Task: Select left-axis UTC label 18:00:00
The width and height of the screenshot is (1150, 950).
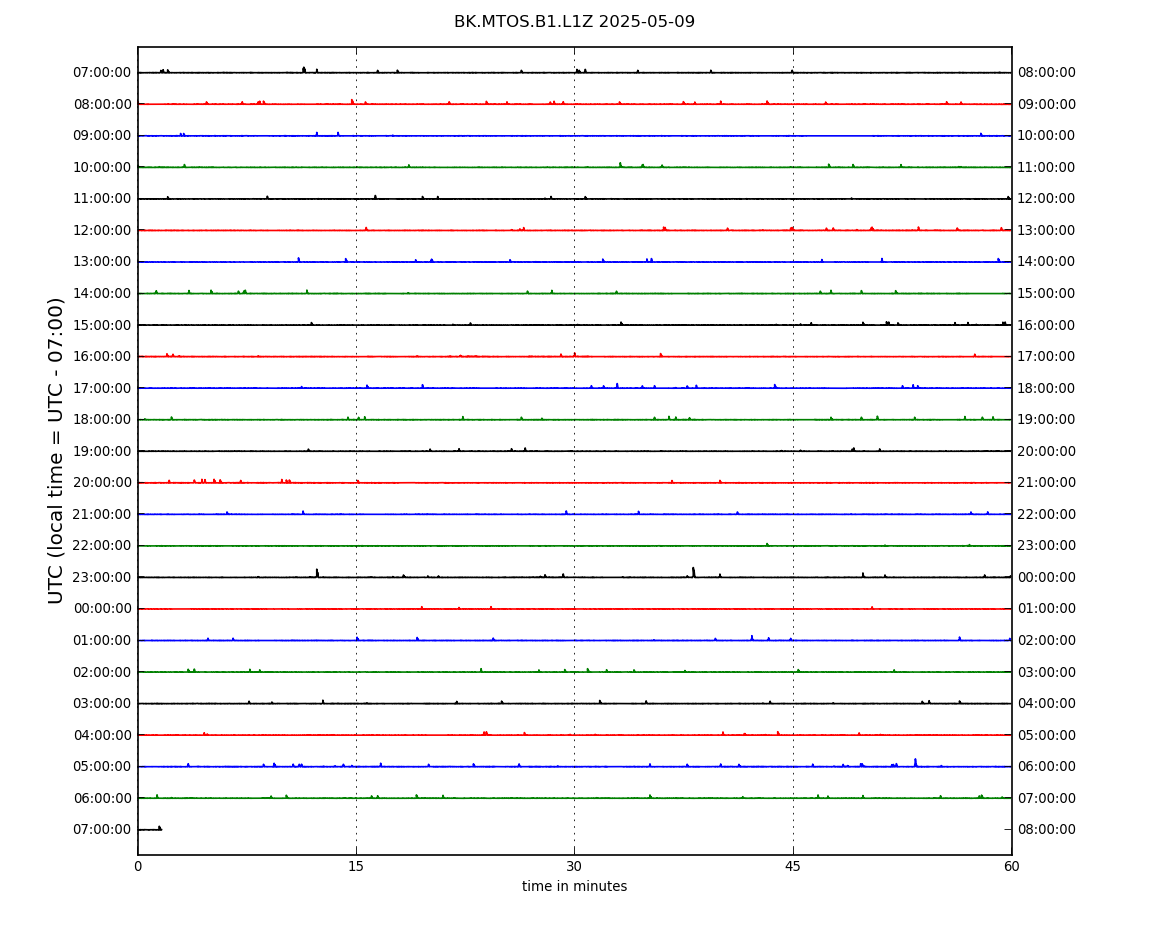Action: [102, 420]
